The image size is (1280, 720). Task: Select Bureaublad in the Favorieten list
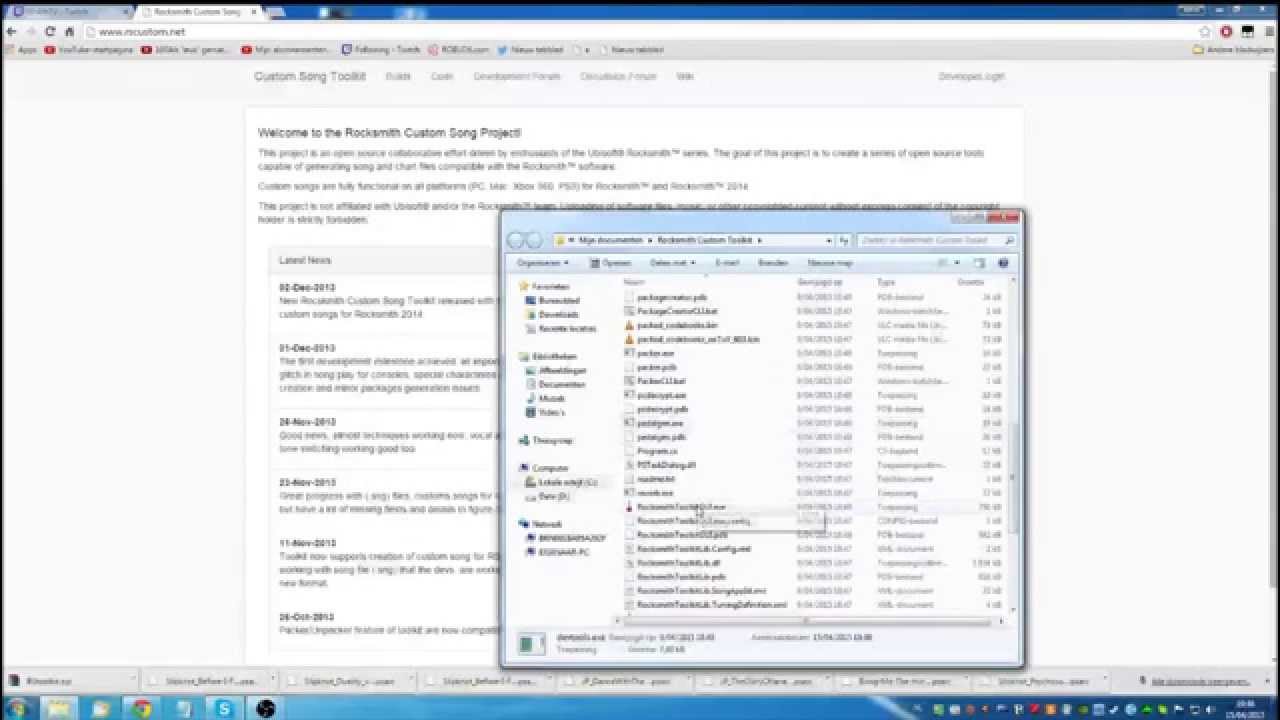[x=558, y=300]
